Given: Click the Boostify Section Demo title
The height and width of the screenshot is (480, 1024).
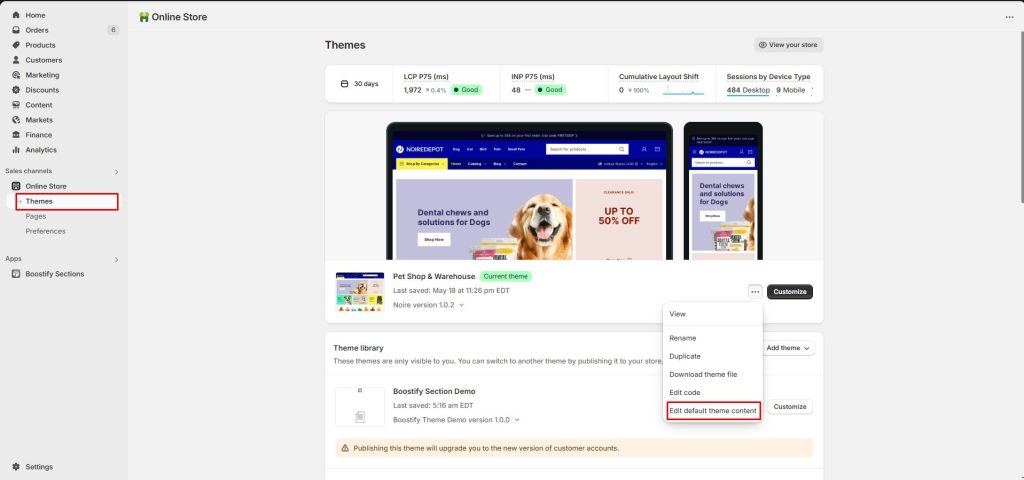Looking at the screenshot, I should (434, 391).
